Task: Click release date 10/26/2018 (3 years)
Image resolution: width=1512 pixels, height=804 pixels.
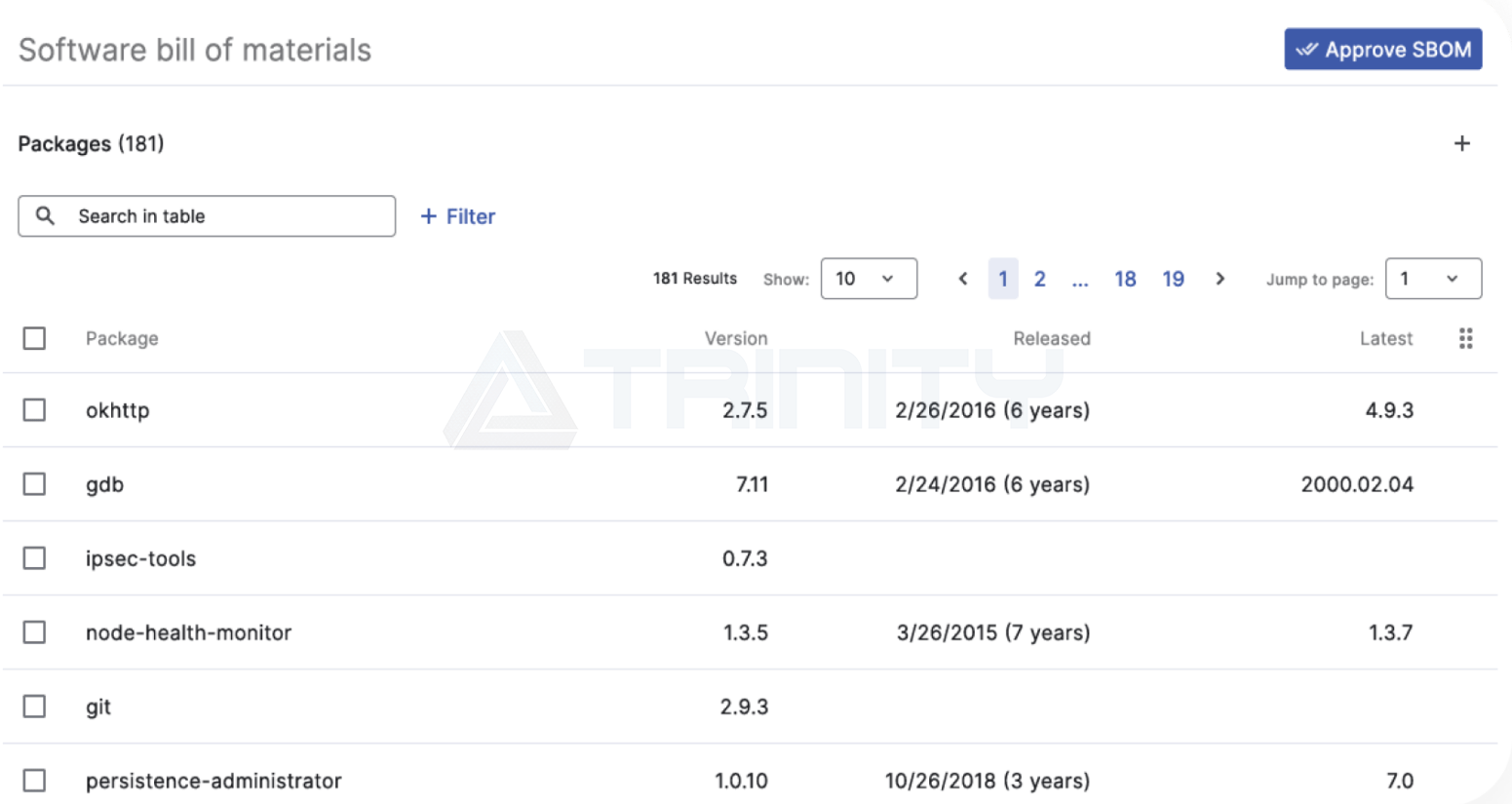Action: 988,781
